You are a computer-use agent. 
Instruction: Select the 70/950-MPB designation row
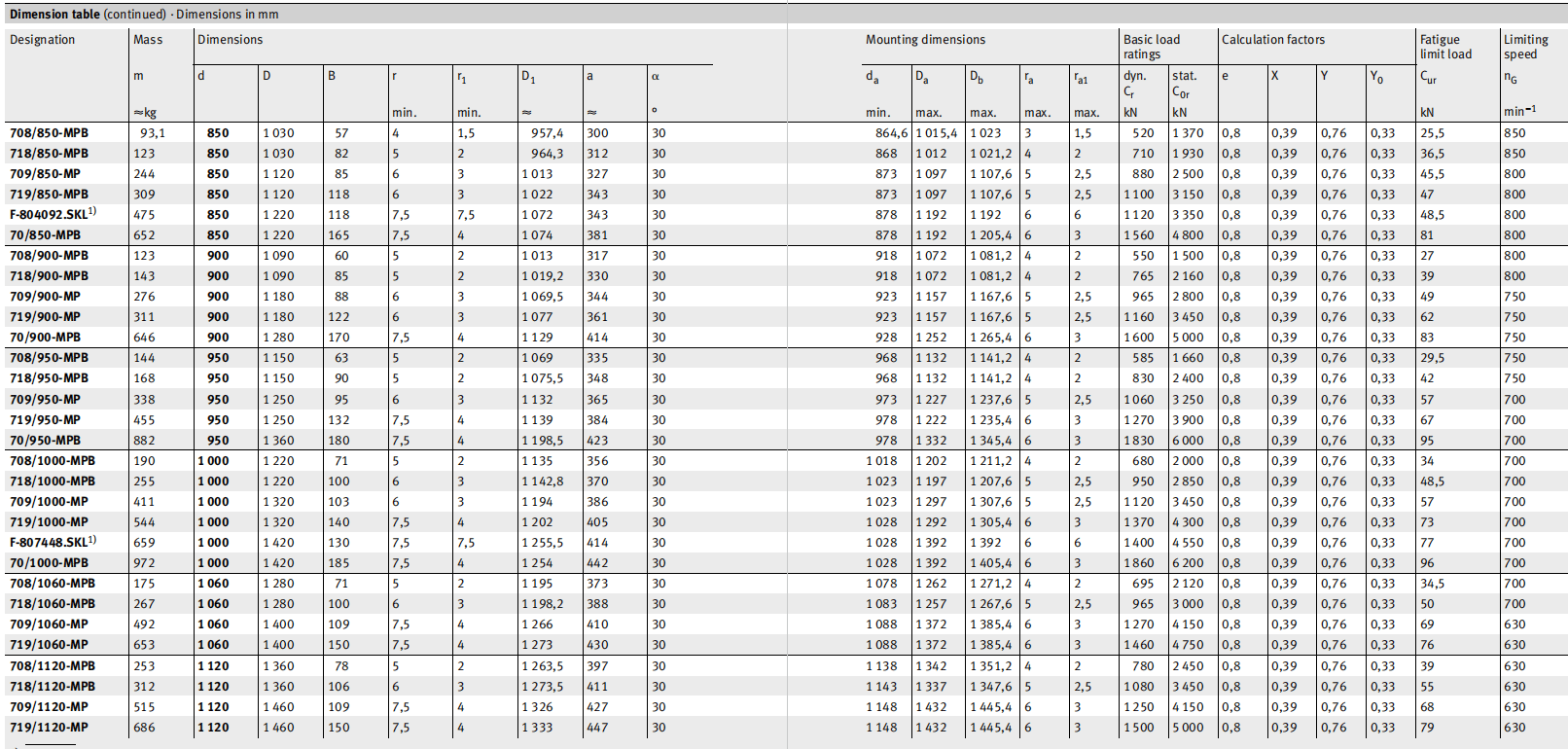pyautogui.click(x=45, y=441)
